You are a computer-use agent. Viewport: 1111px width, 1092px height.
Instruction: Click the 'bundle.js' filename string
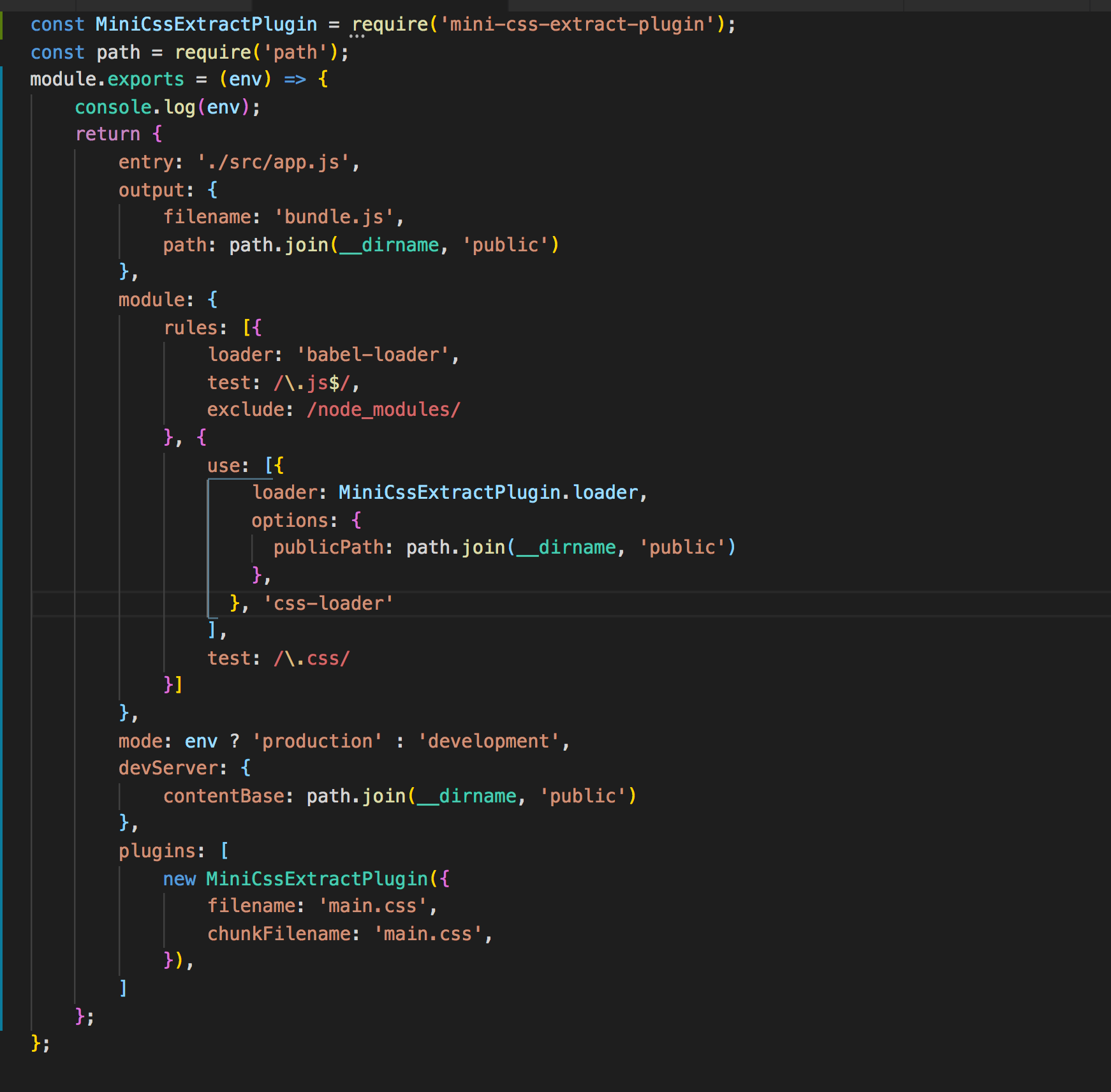334,216
